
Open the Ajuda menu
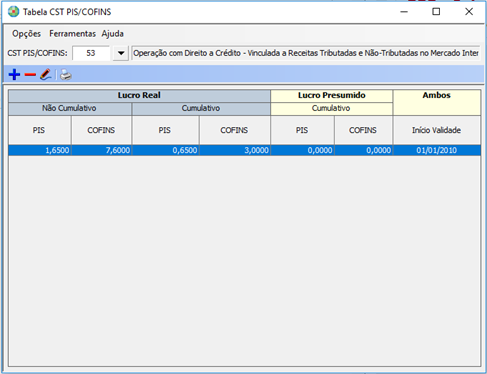coord(113,34)
